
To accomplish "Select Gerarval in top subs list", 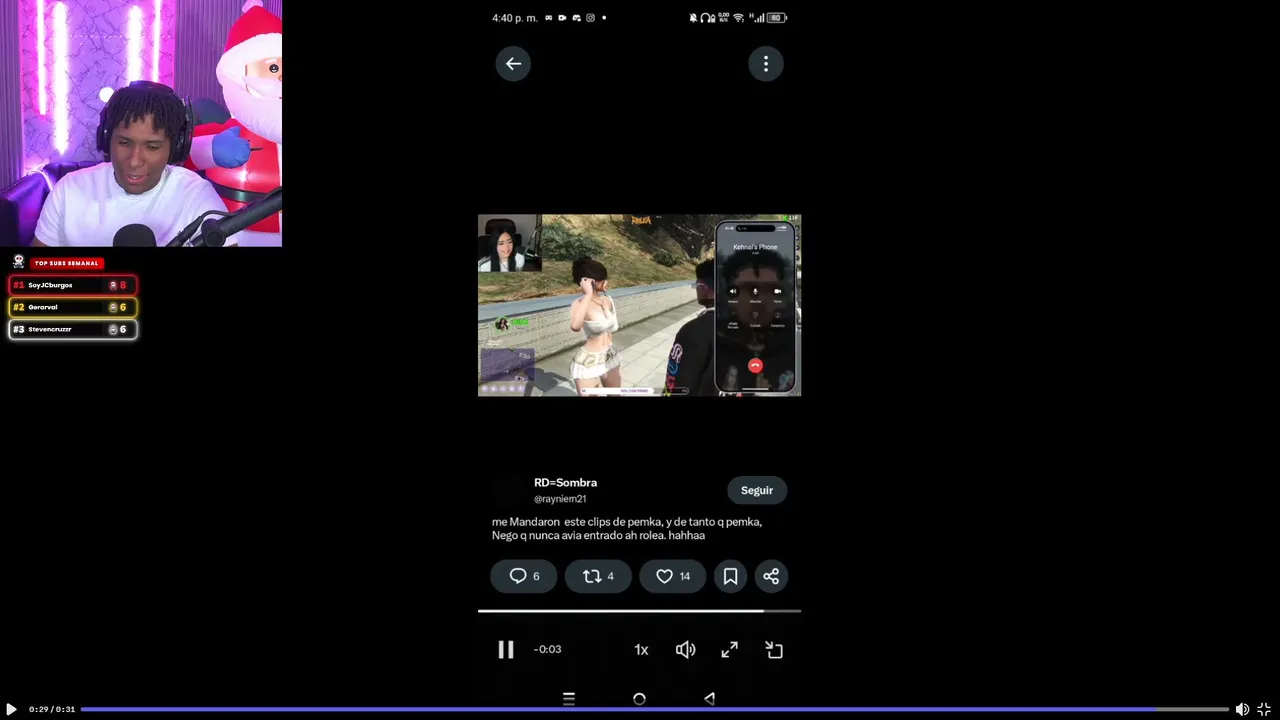I will [x=73, y=307].
